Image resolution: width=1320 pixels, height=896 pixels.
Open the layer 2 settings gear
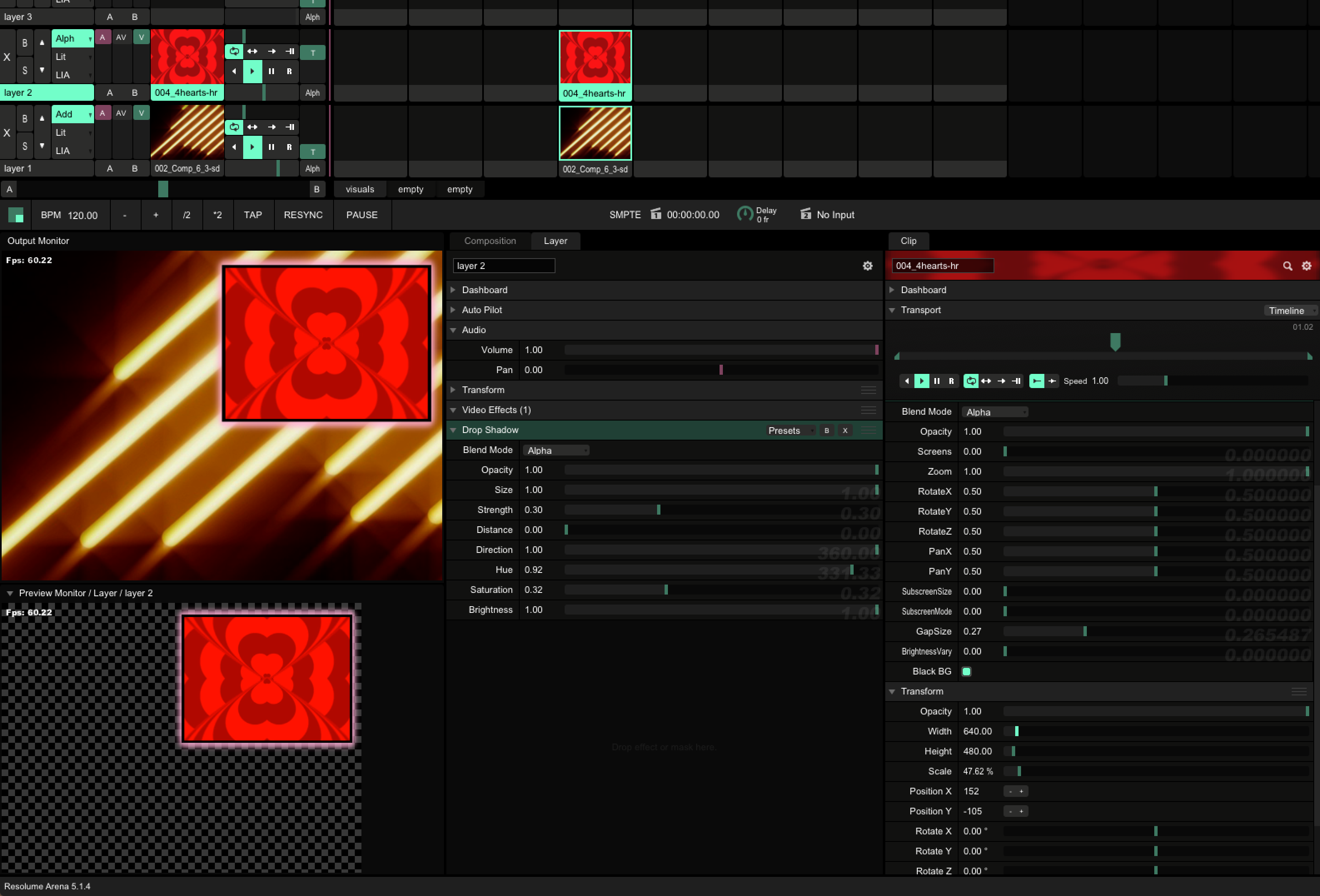[x=867, y=266]
